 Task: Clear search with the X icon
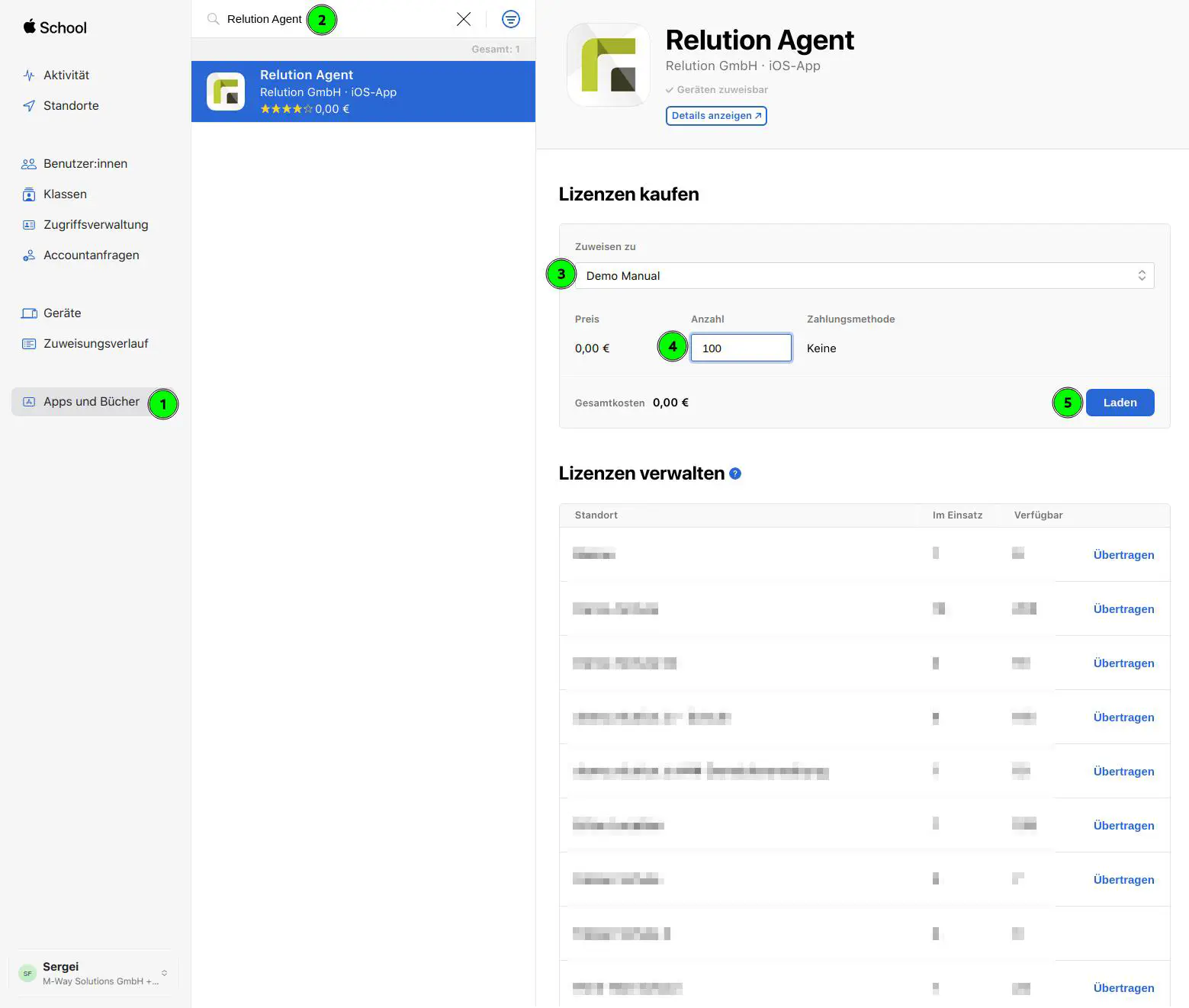coord(464,19)
